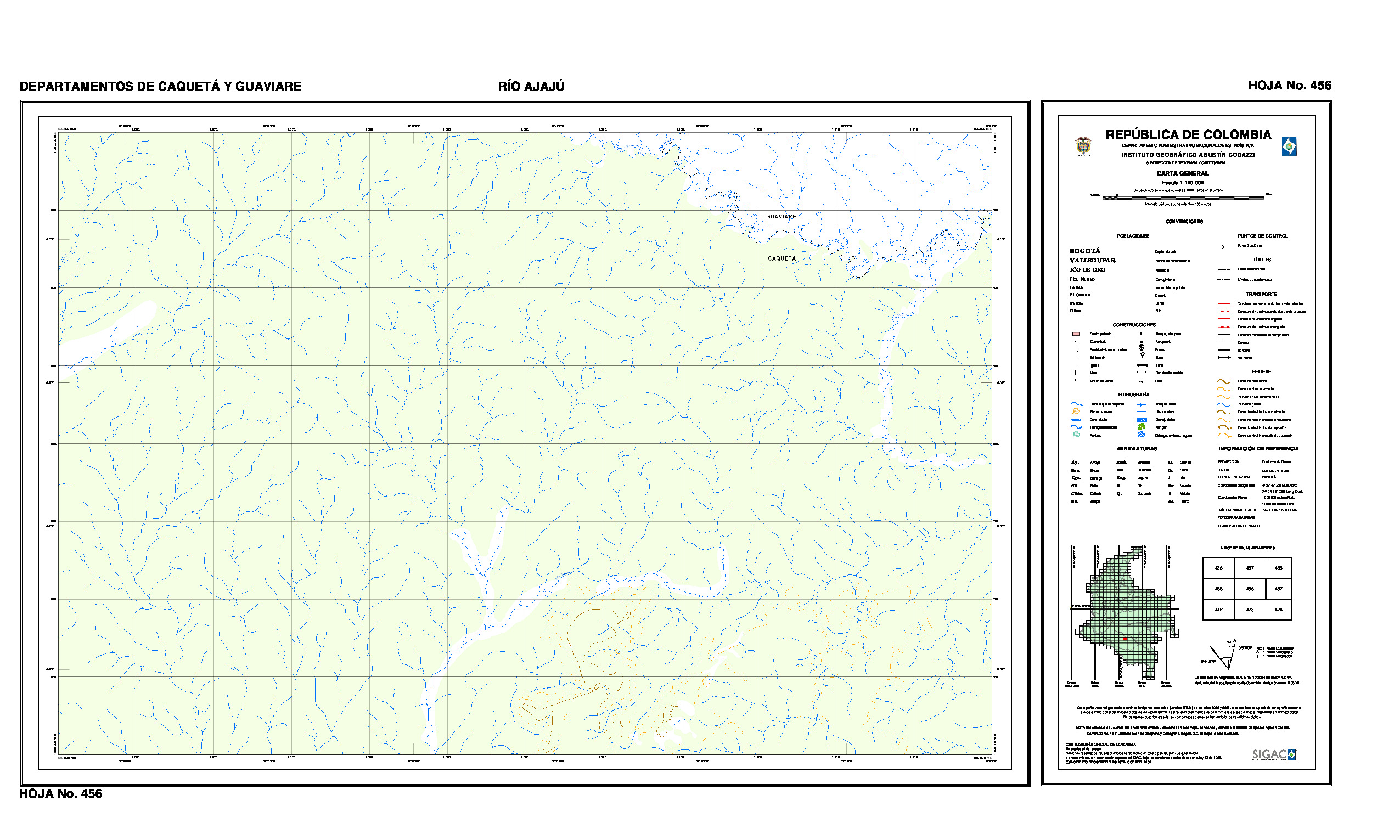Click the Acequia, canal arrow symbol
The height and width of the screenshot is (840, 1400).
[1142, 405]
